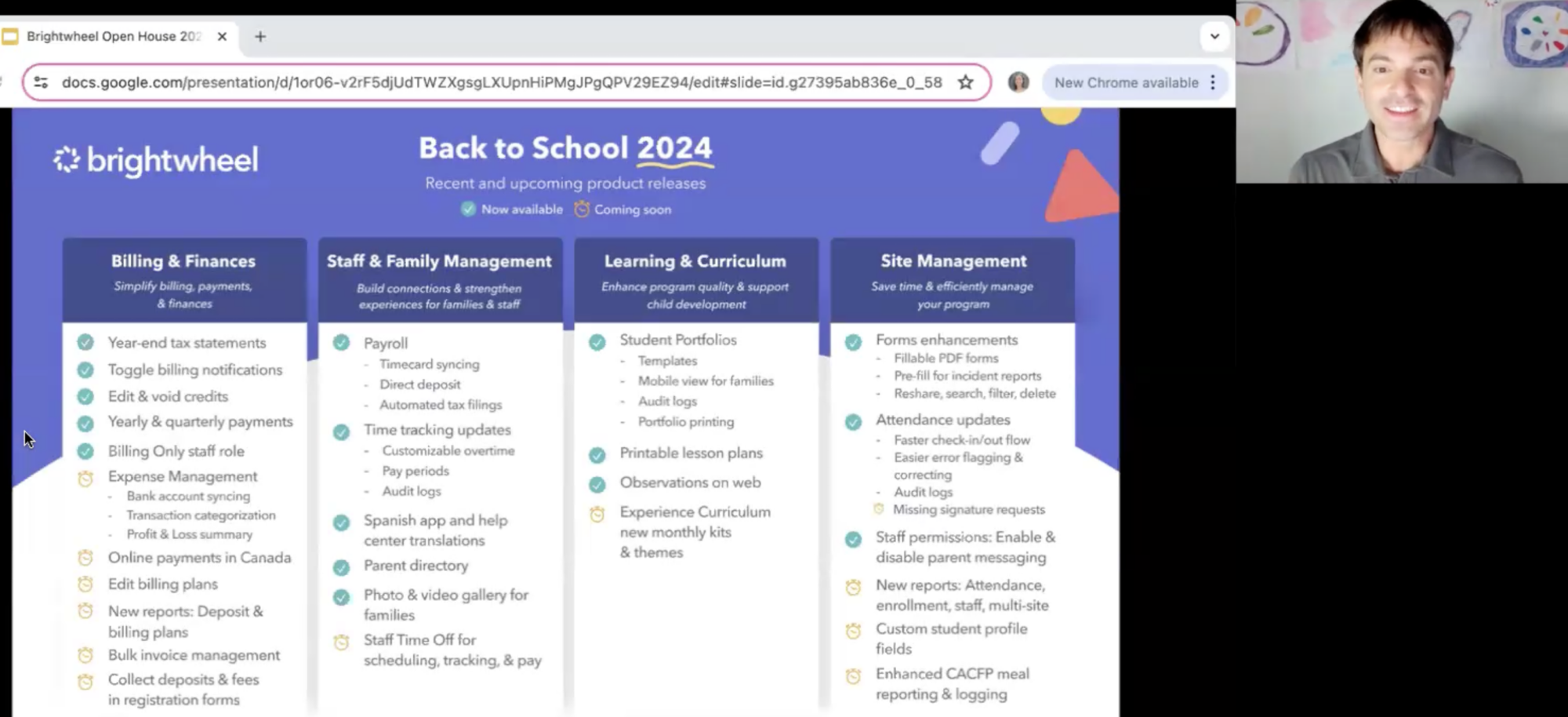
Task: Click the Billing & Finances column heading
Action: (183, 261)
